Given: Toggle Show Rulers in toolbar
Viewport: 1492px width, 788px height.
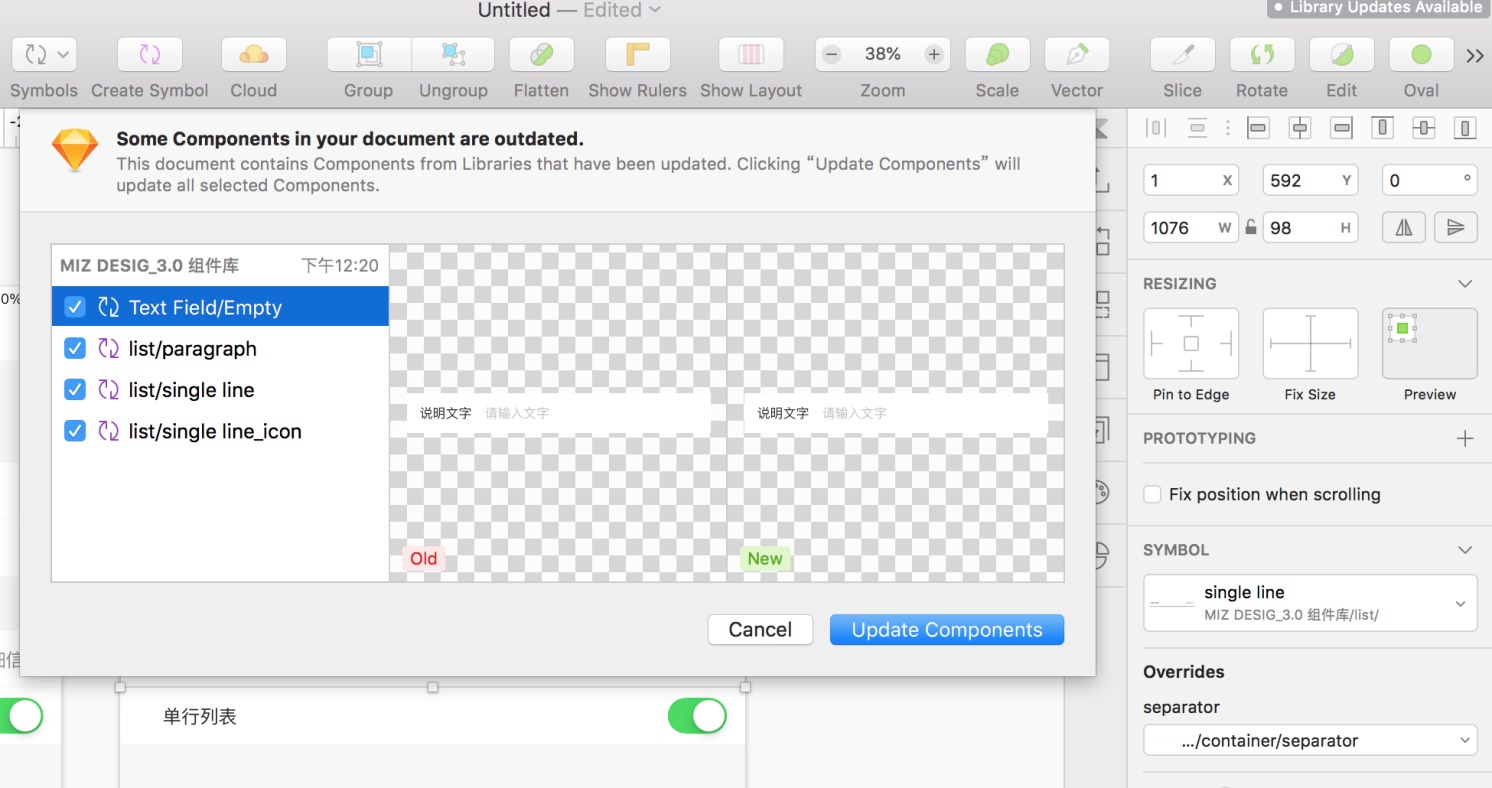Looking at the screenshot, I should click(637, 54).
